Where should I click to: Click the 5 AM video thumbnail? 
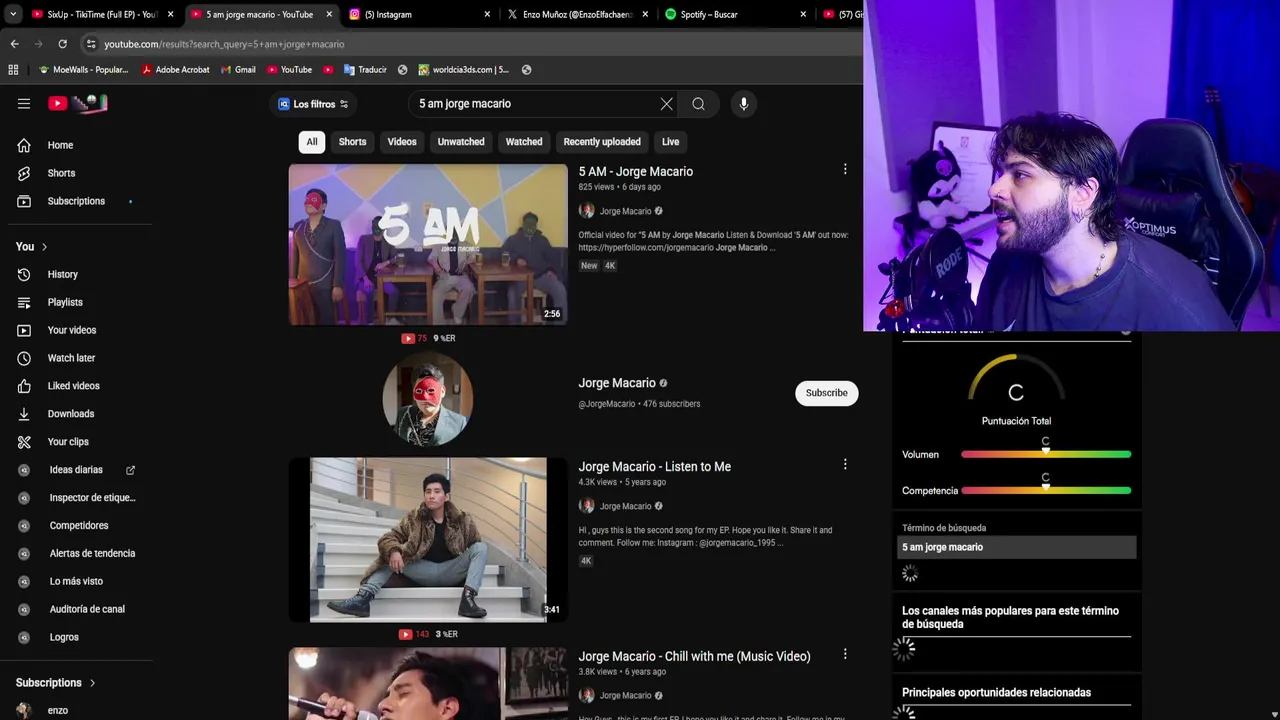tap(428, 244)
